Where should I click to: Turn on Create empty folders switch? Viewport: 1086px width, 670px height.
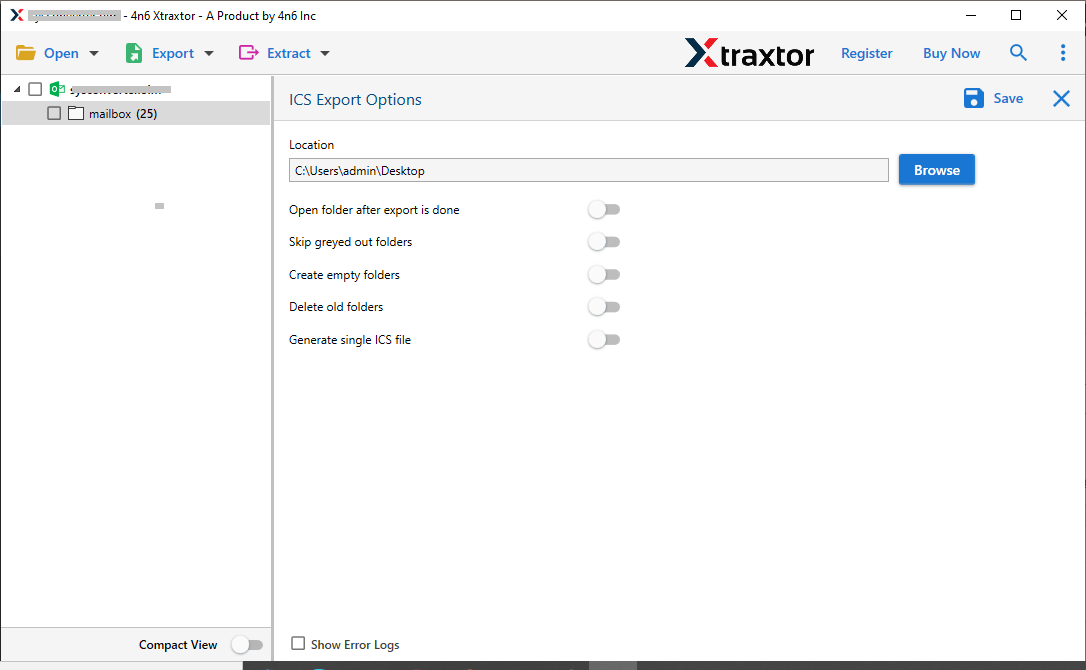tap(603, 274)
